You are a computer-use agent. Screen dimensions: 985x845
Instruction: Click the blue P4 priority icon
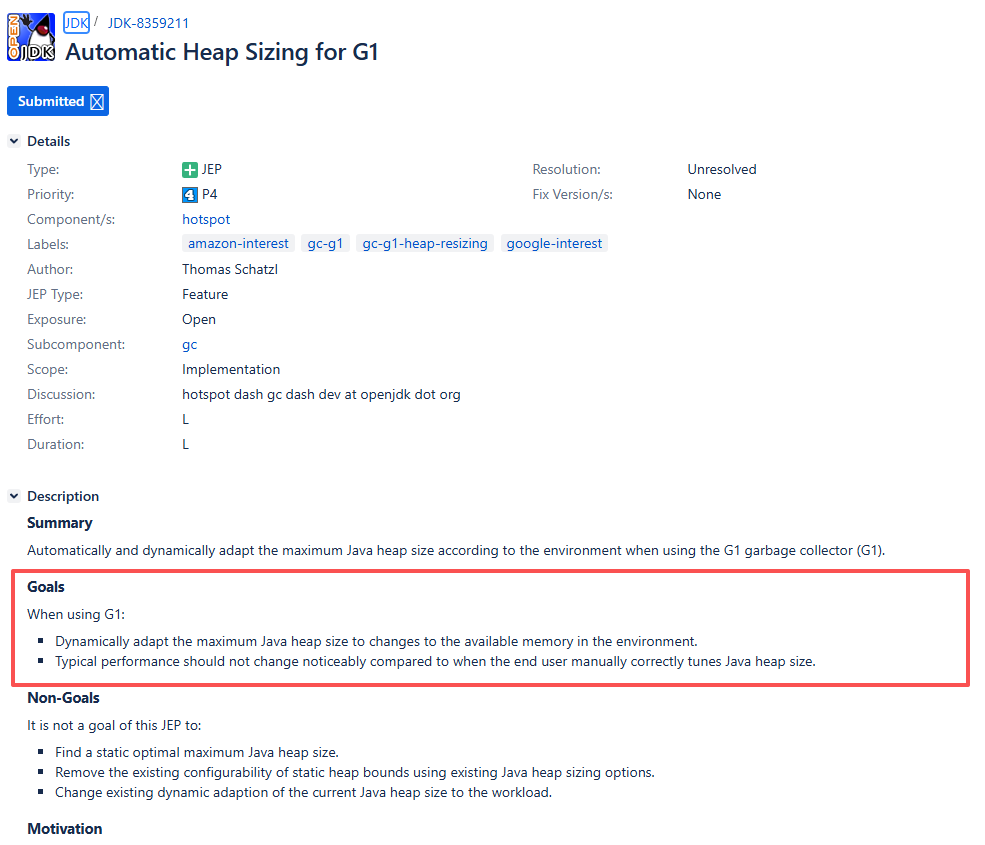tap(190, 195)
